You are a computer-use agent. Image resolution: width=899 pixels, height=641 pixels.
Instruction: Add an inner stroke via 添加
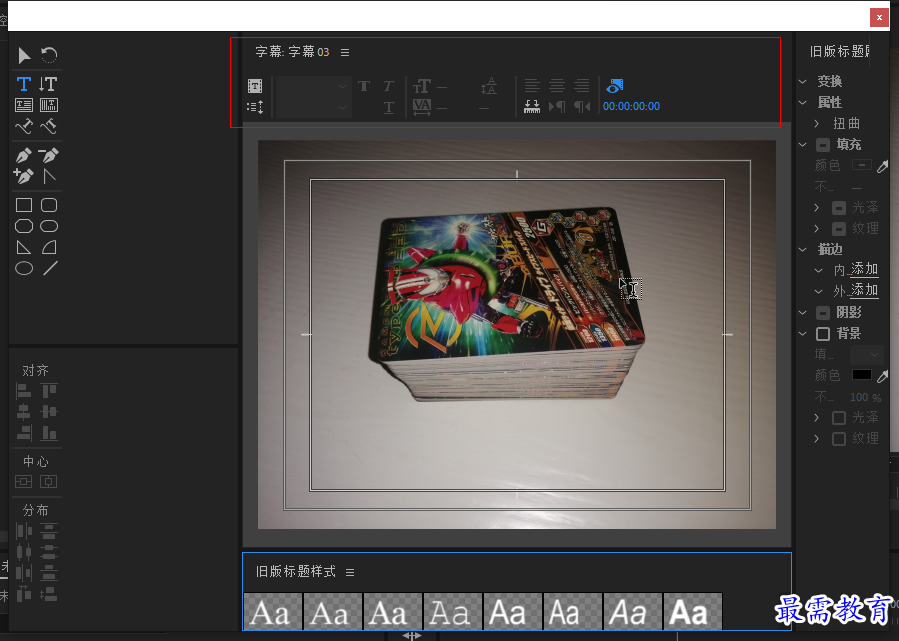864,269
